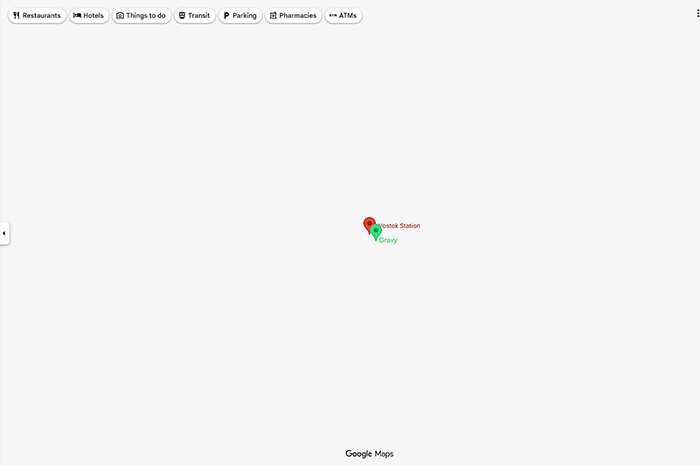This screenshot has width=700, height=465.
Task: Select the green Gravy map pin
Action: click(x=376, y=232)
